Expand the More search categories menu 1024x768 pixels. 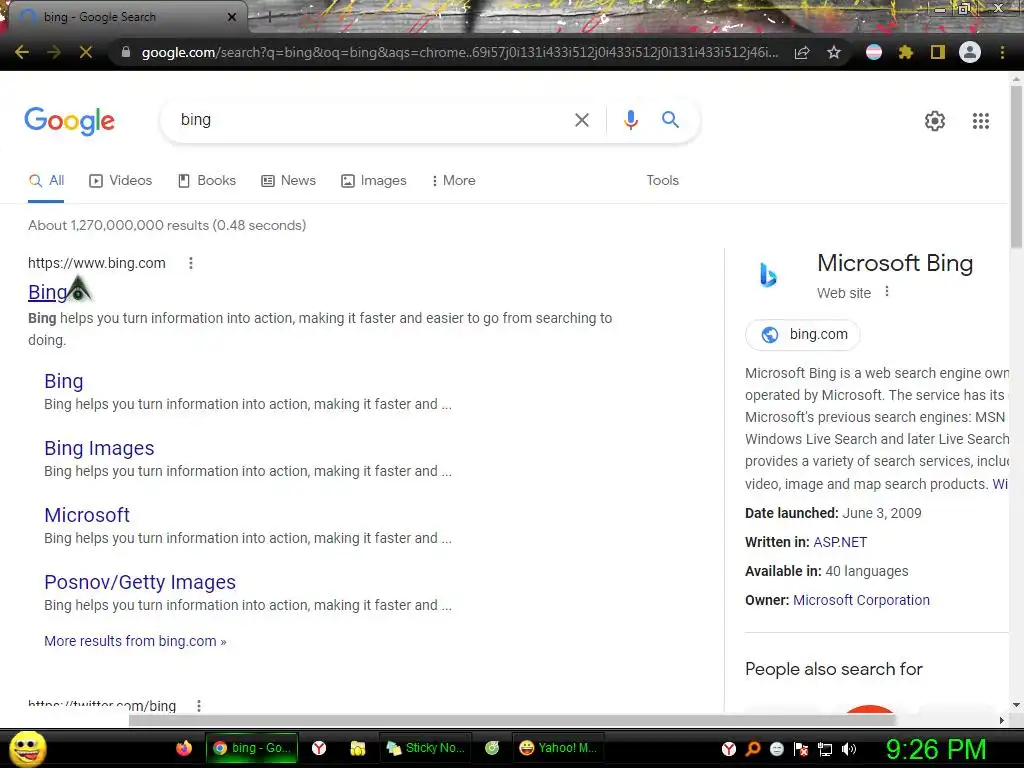[x=453, y=181]
